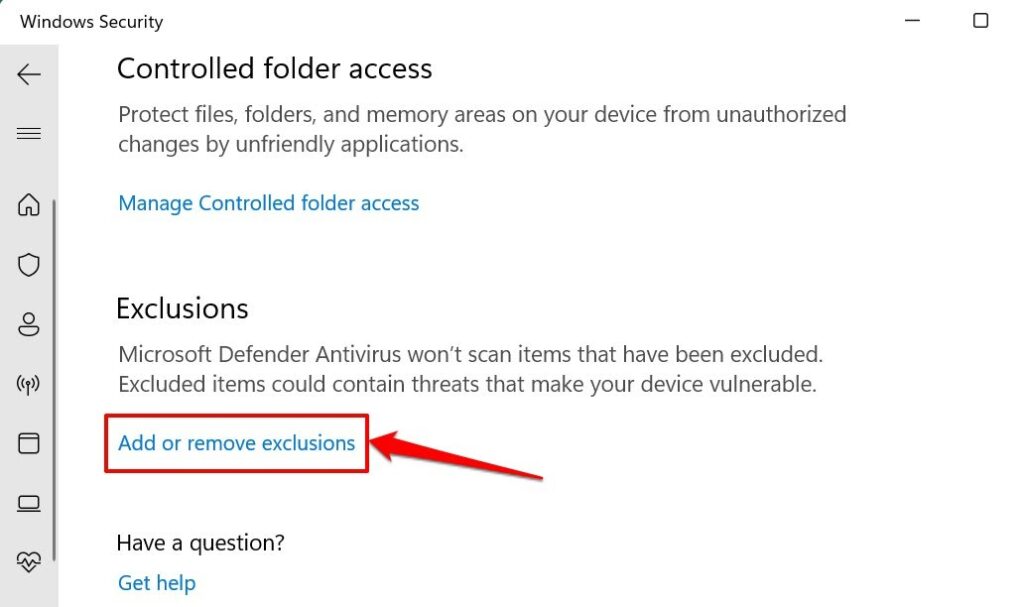
Task: Click the Windows Security title text
Action: (x=91, y=21)
